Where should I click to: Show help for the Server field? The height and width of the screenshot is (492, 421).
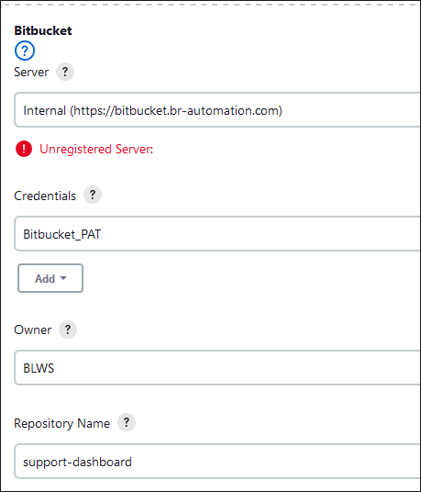(65, 71)
